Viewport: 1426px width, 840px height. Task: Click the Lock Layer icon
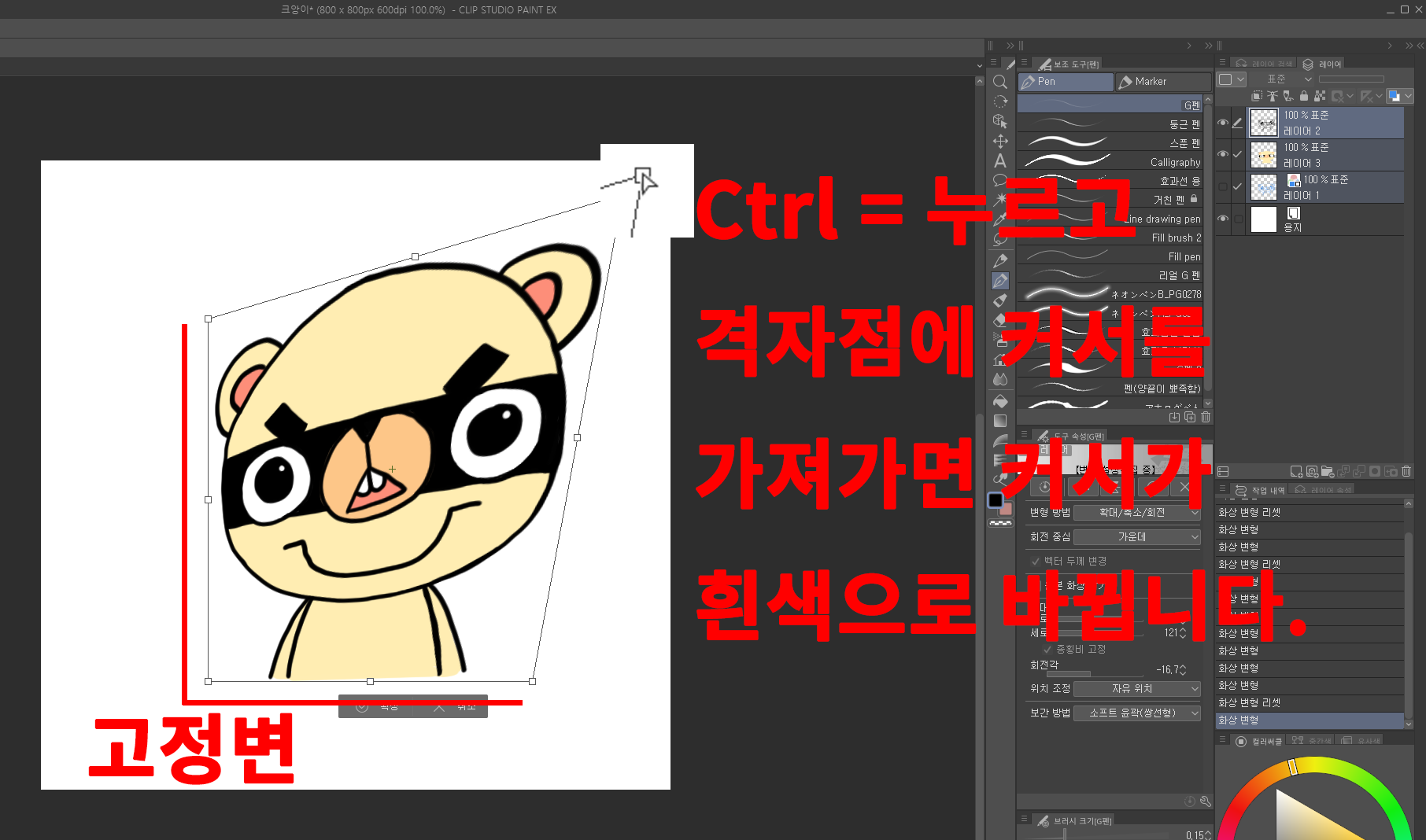pos(1304,96)
